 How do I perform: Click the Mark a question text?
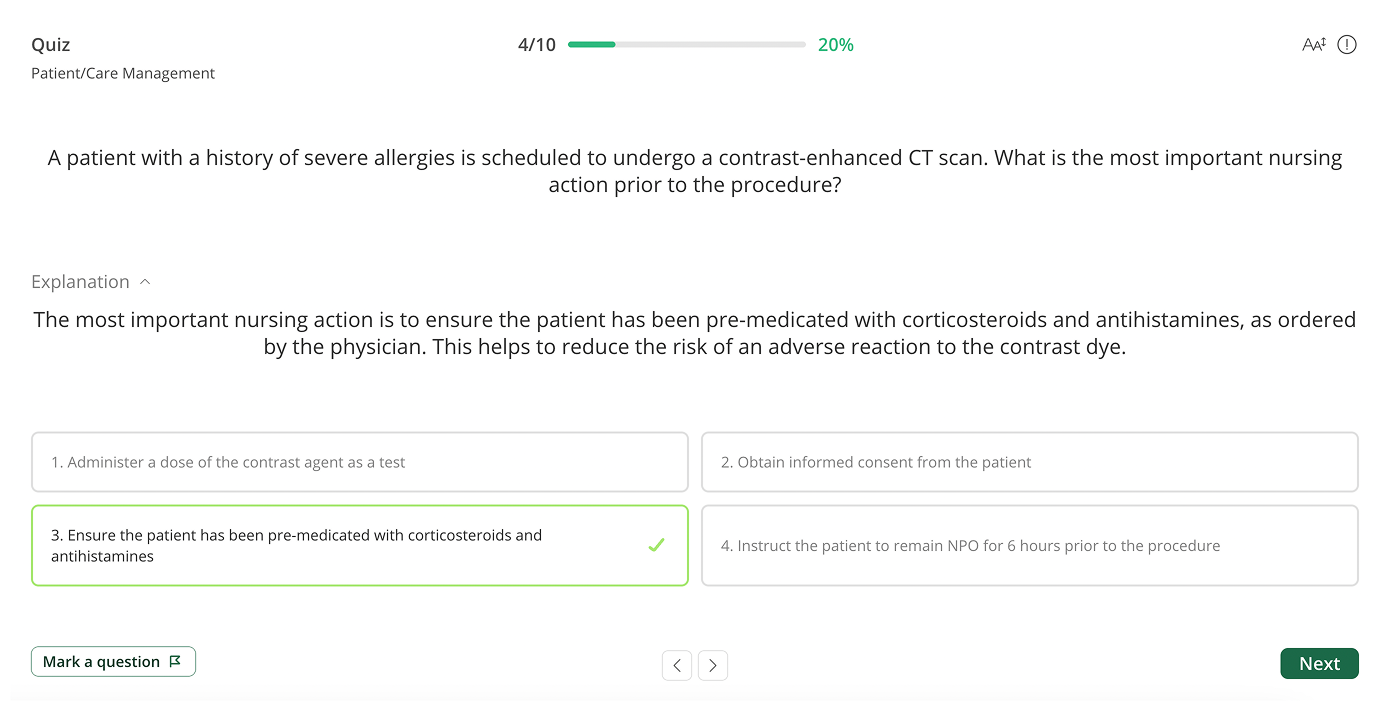[101, 662]
